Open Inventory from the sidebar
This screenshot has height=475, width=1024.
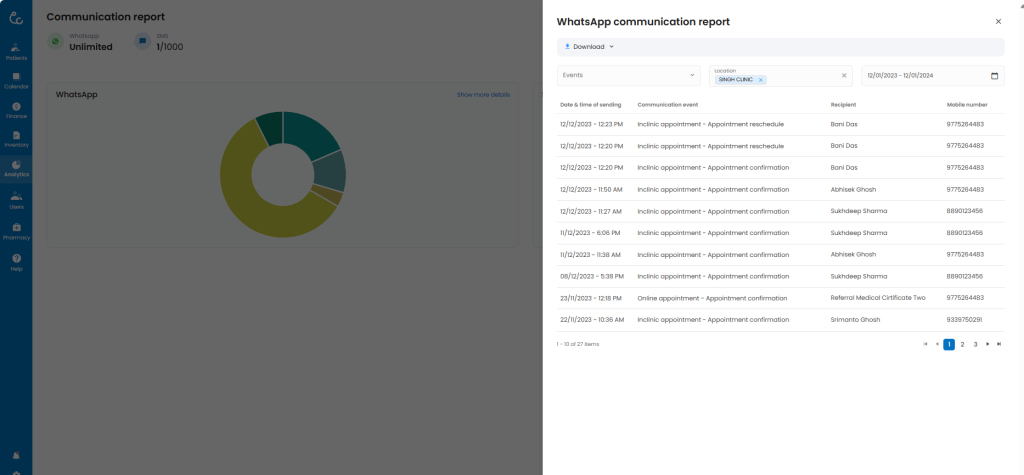tap(16, 139)
